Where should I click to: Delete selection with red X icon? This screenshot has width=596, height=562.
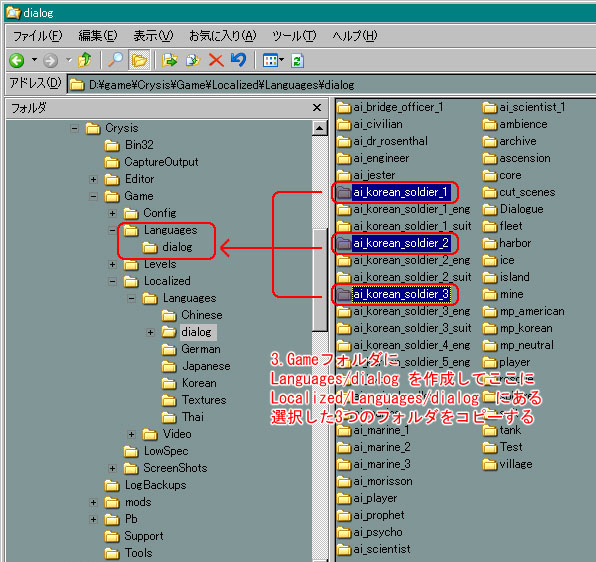(x=216, y=60)
